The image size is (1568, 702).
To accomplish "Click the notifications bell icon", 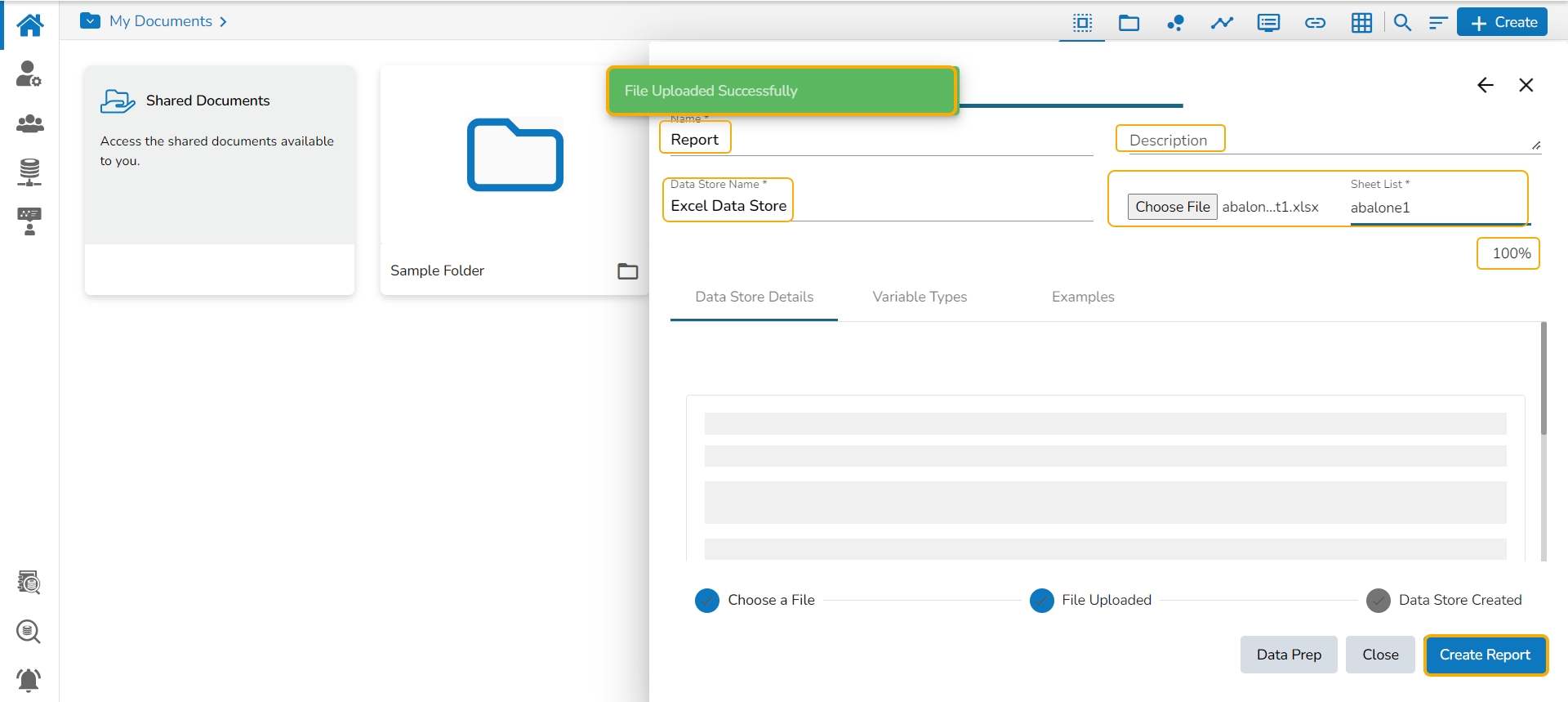I will (x=29, y=679).
